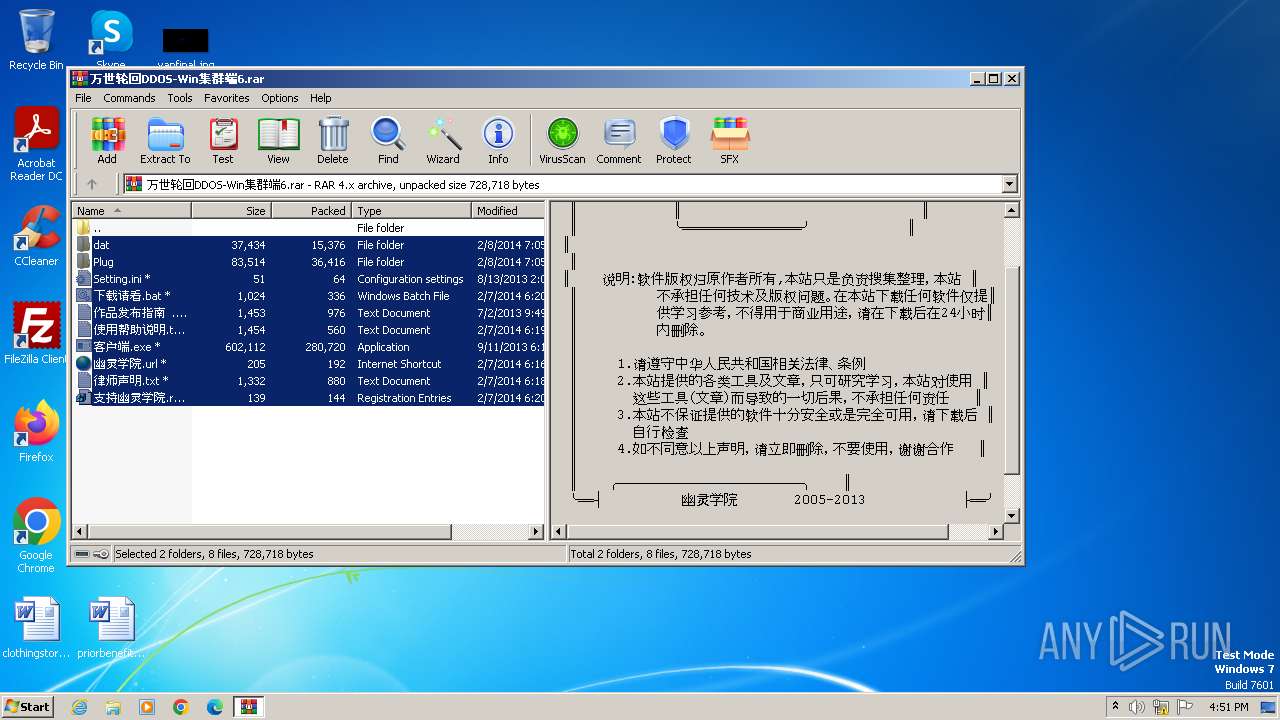Open CCleaner desktop shortcut
This screenshot has width=1280, height=720.
point(36,236)
